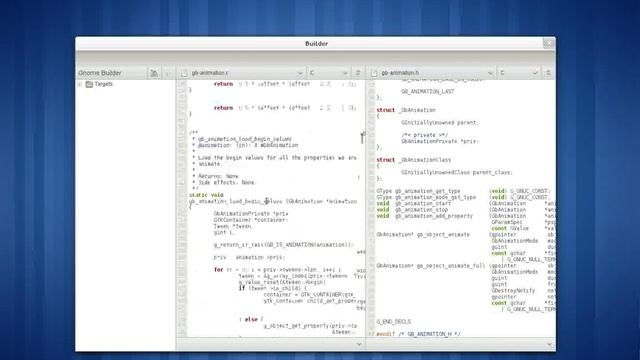Click the bottom arrow of left editor pane
Image resolution: width=640 pixels, height=360 pixels.
[359, 344]
